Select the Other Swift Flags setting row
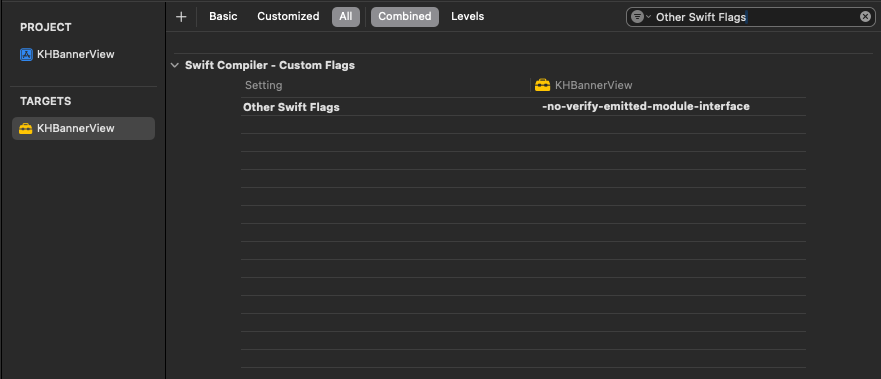 [524, 107]
